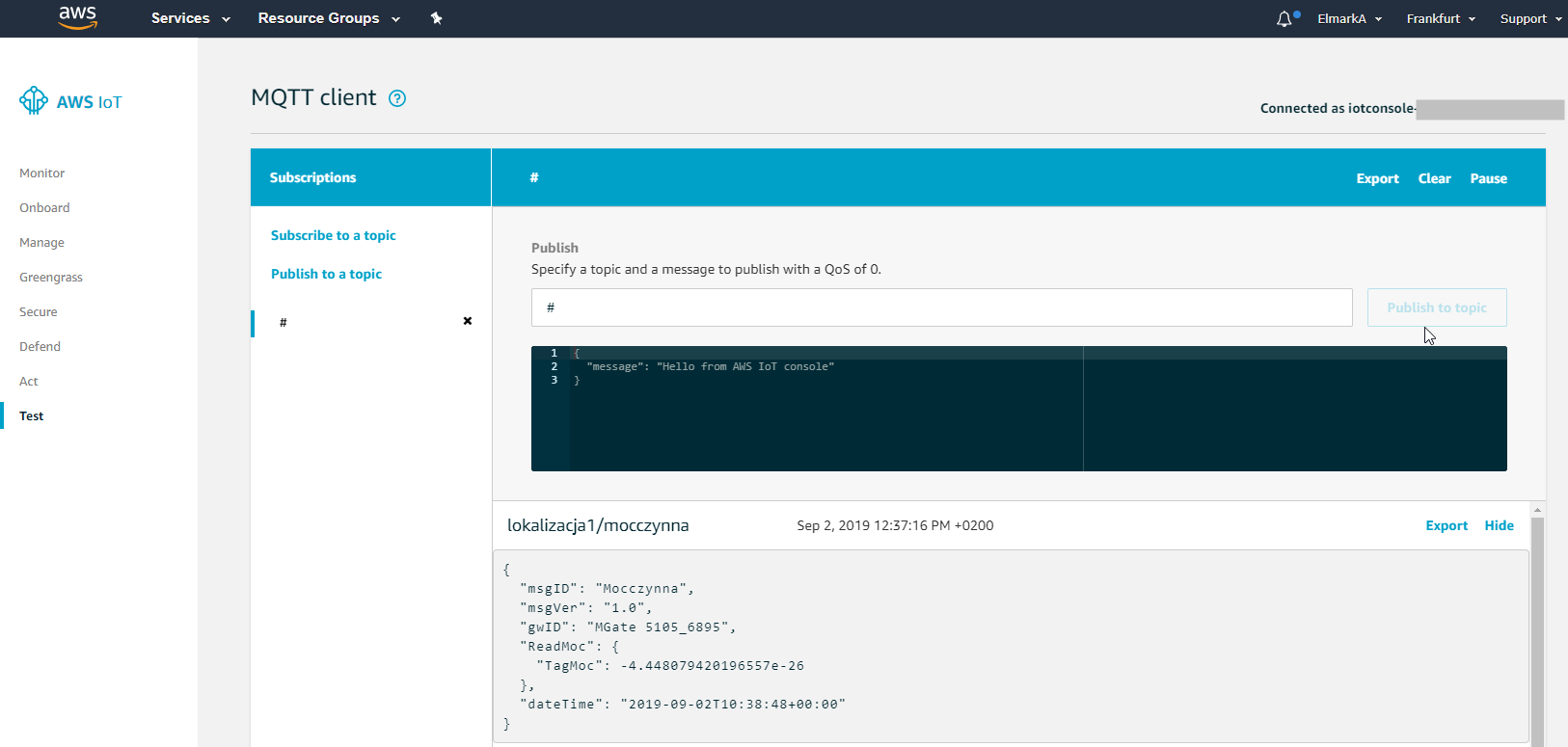Open the notifications bell

pos(1284,19)
